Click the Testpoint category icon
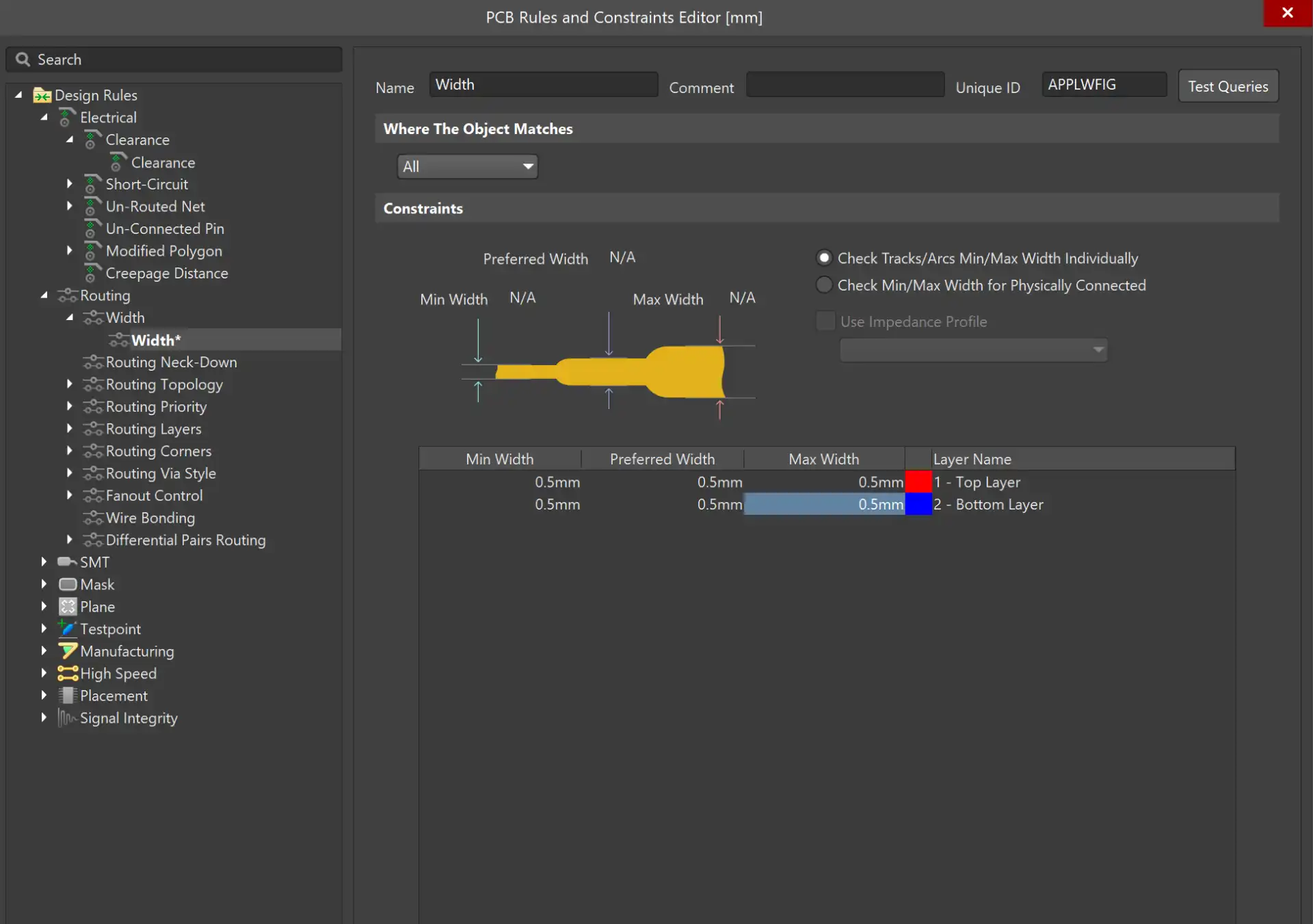Viewport: 1313px width, 924px height. click(x=67, y=629)
